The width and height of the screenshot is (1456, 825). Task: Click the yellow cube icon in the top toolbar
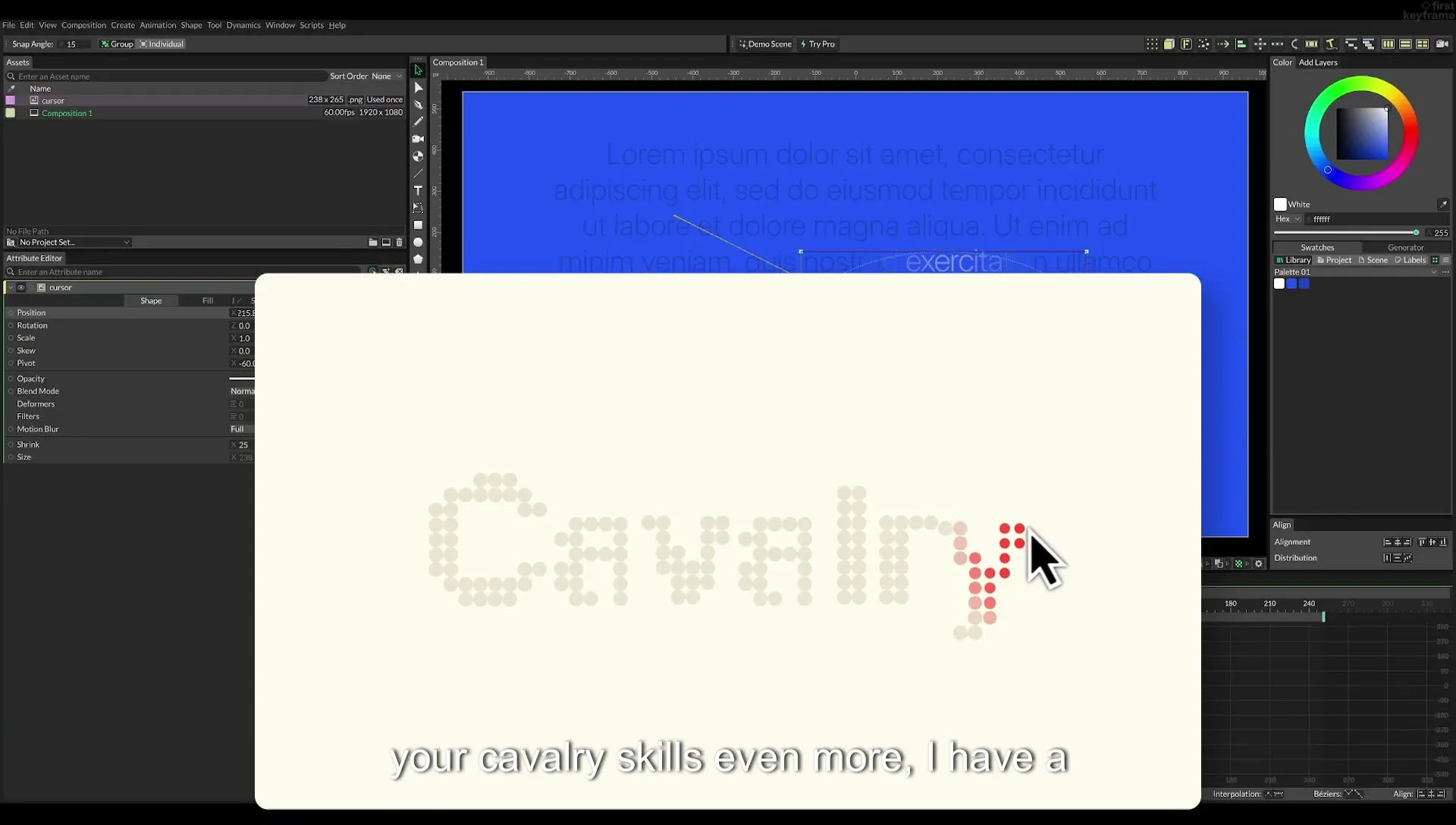coord(1169,44)
